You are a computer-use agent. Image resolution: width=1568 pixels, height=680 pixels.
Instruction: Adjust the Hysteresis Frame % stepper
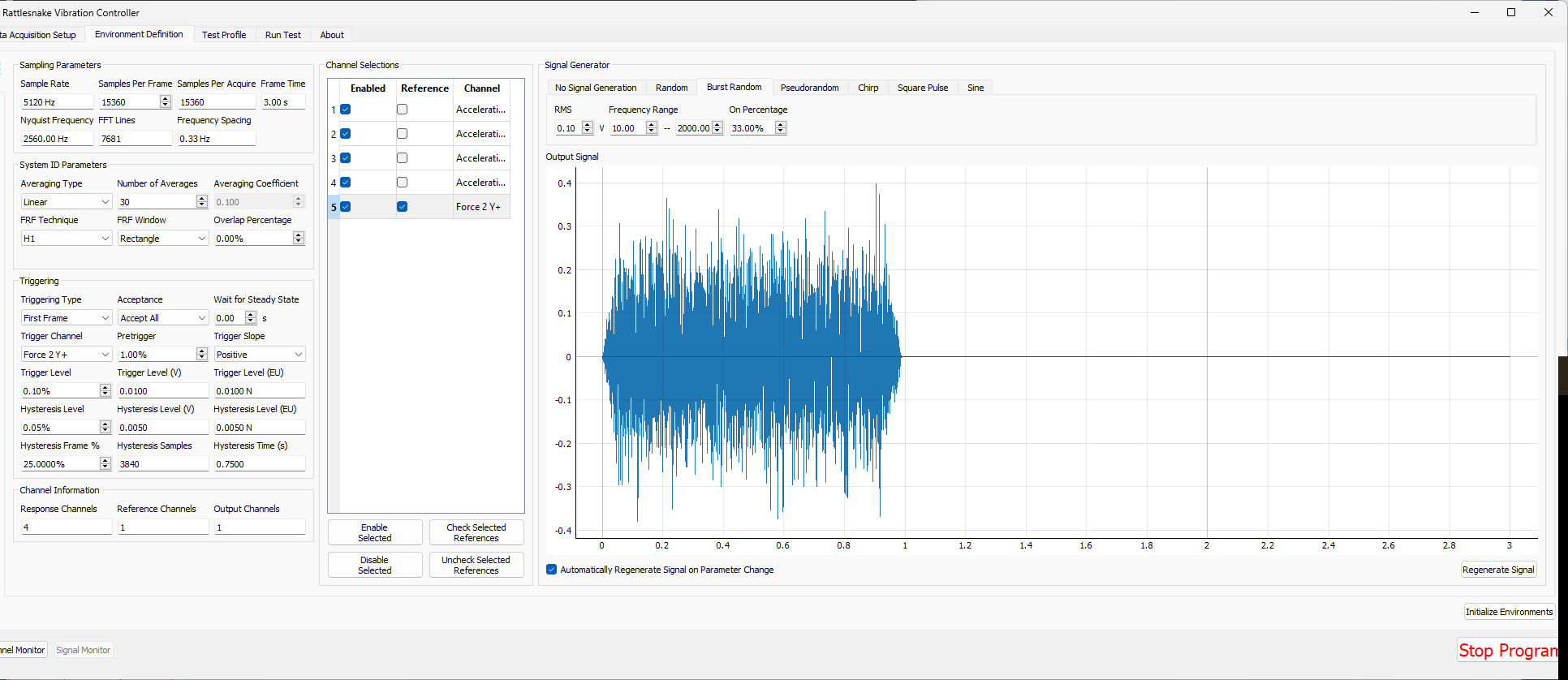[x=106, y=464]
